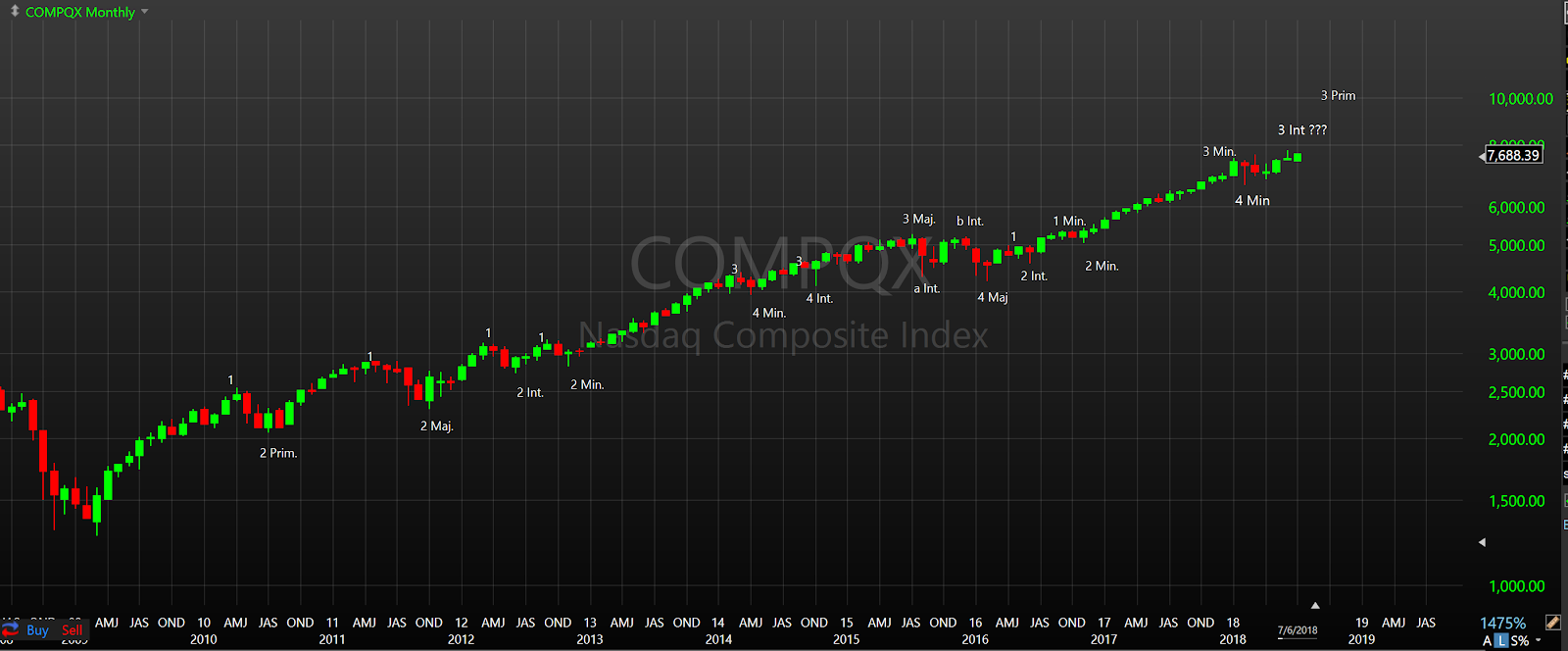Click the 7,688.39 current price bubble
Viewport: 1568px width, 651px height.
[1513, 155]
